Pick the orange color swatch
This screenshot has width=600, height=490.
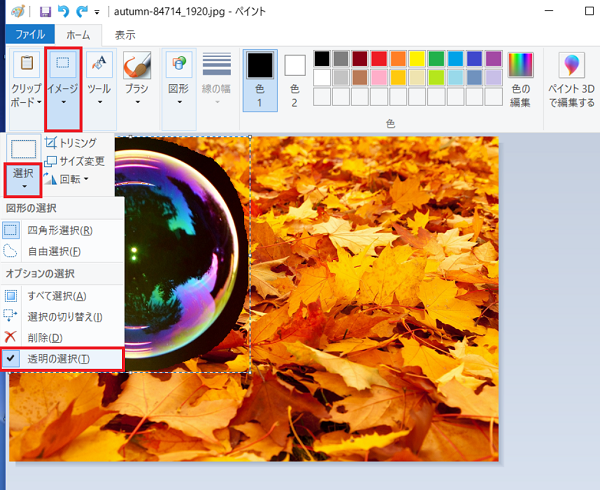coord(398,59)
